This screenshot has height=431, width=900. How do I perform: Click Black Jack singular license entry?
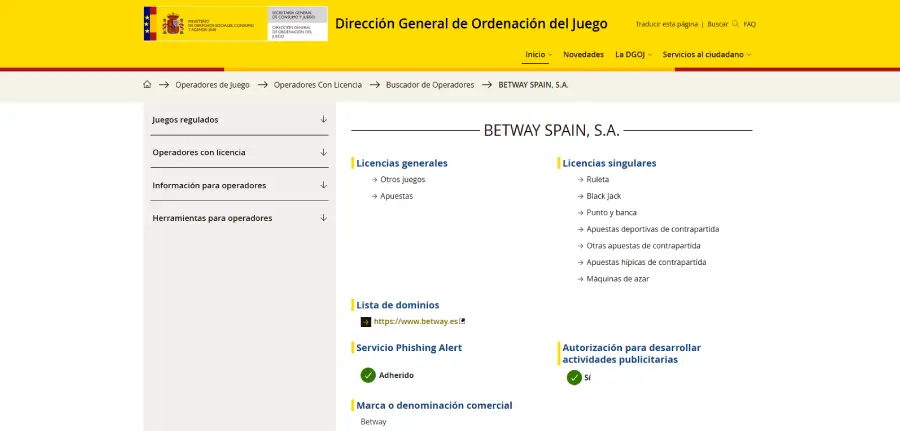pos(603,196)
